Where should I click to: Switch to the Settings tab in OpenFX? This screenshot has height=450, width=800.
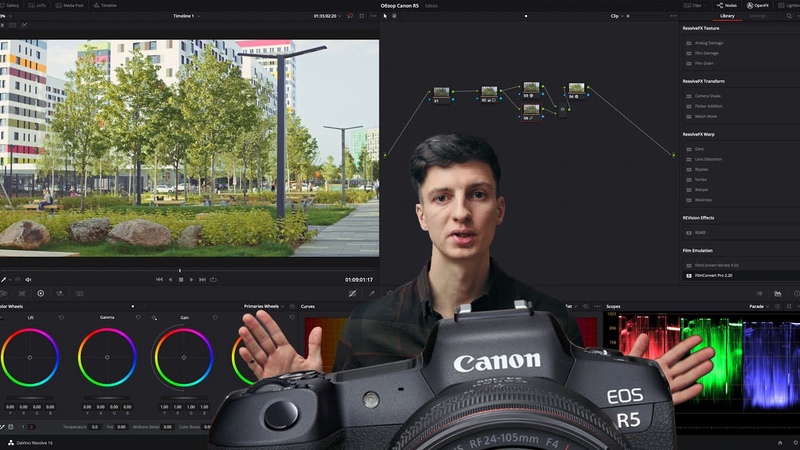pyautogui.click(x=758, y=16)
